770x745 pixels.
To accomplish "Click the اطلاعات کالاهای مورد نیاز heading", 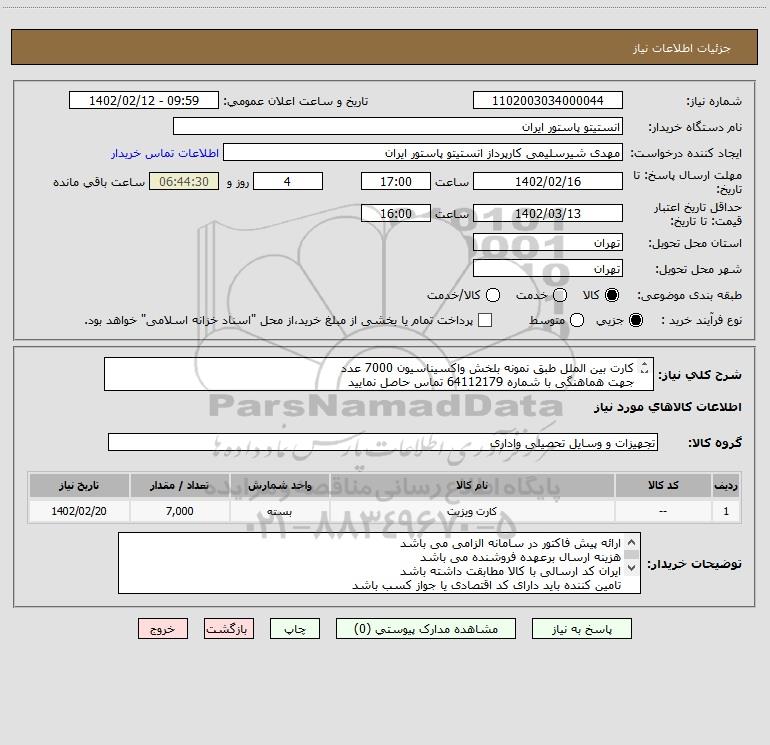I will point(667,407).
